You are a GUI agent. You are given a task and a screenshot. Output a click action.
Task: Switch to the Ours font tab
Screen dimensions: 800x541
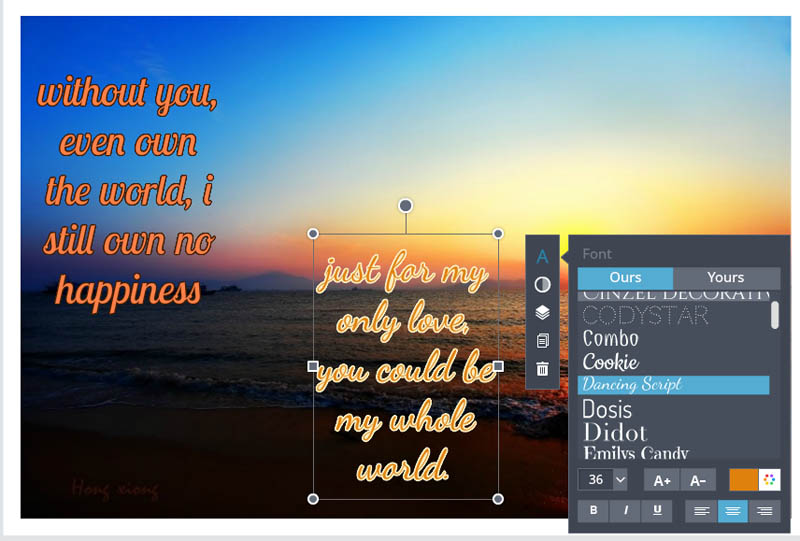tap(625, 278)
